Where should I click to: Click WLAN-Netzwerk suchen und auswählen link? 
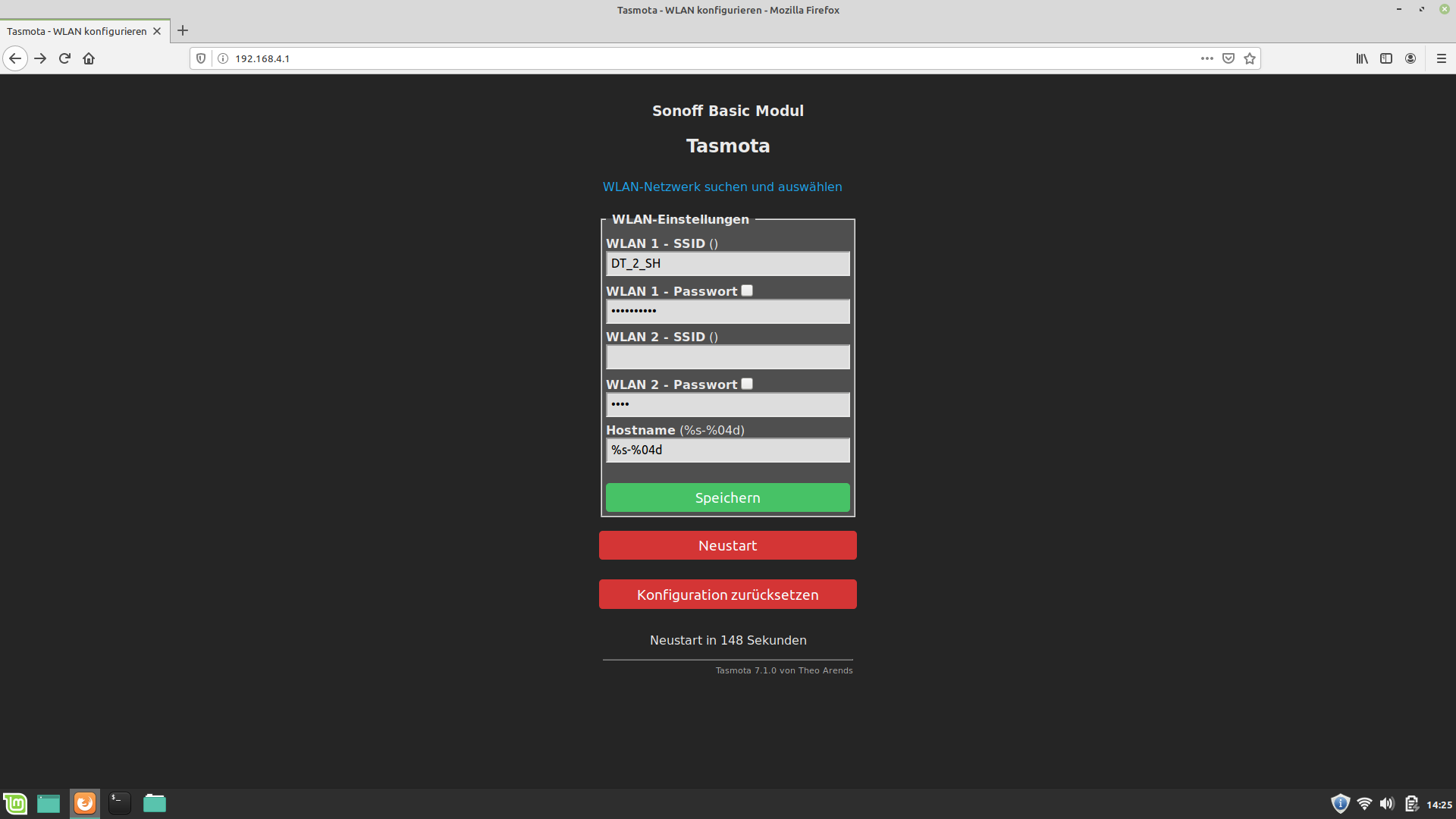722,187
